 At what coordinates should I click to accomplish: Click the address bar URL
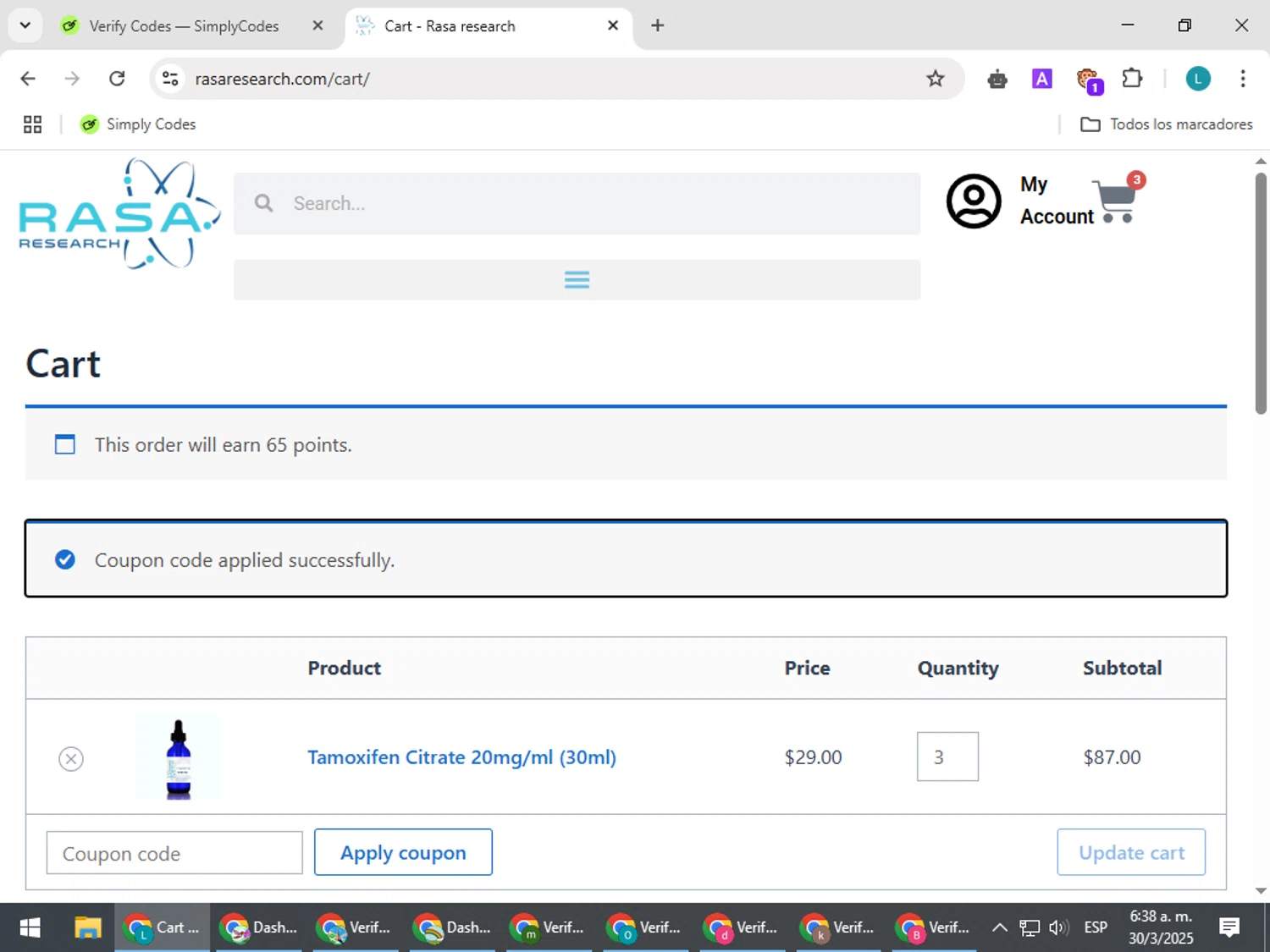282,79
